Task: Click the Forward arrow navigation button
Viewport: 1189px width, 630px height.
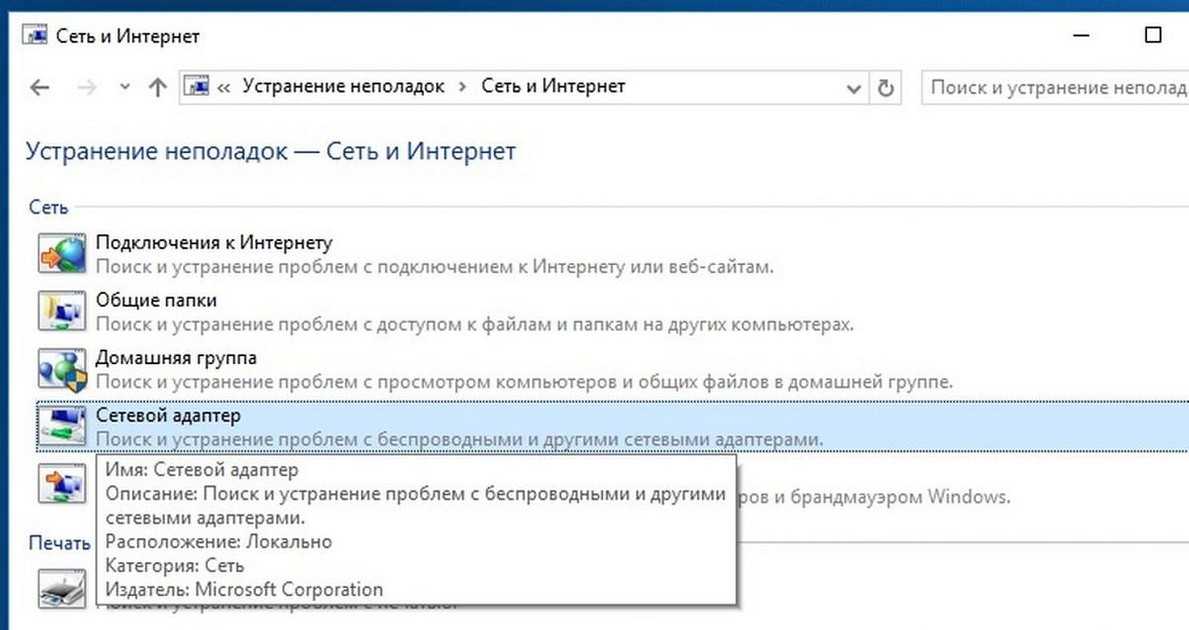Action: (x=86, y=88)
